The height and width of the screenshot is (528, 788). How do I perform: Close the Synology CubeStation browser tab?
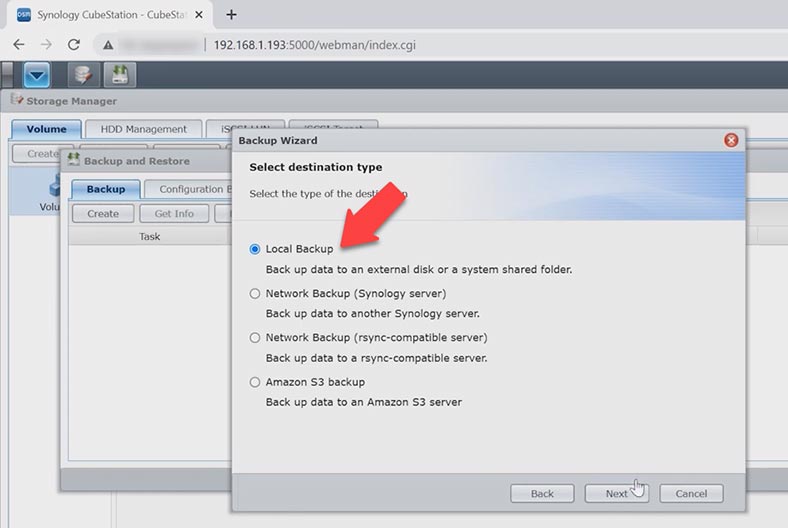(x=199, y=15)
